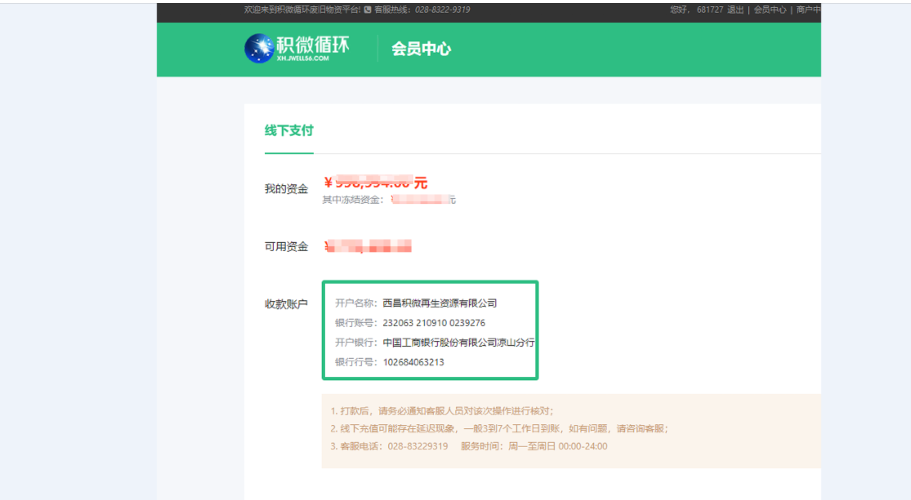
Task: Click hotline number 028-8322-9319
Action: click(443, 10)
